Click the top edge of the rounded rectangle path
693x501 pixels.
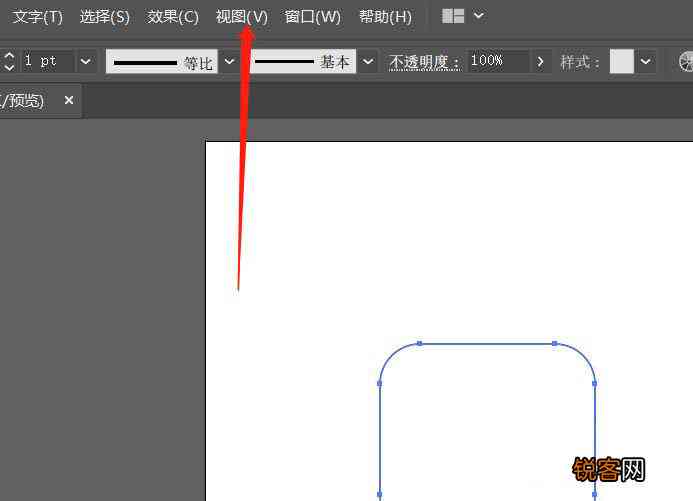point(487,343)
